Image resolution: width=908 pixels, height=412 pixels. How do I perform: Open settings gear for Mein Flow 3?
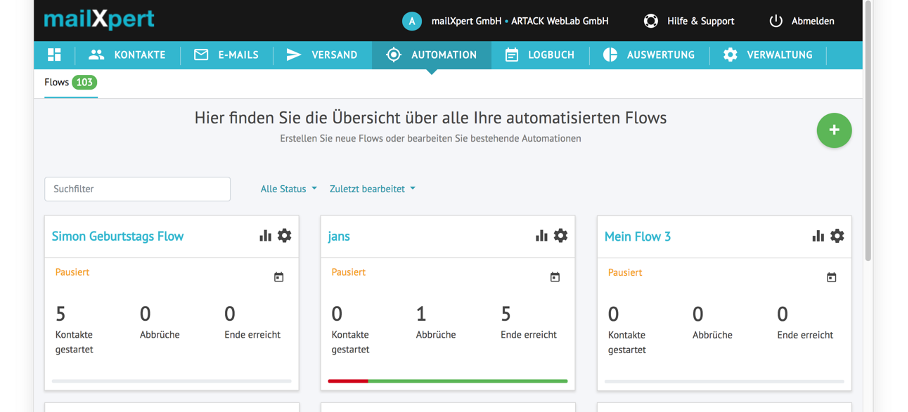(837, 236)
